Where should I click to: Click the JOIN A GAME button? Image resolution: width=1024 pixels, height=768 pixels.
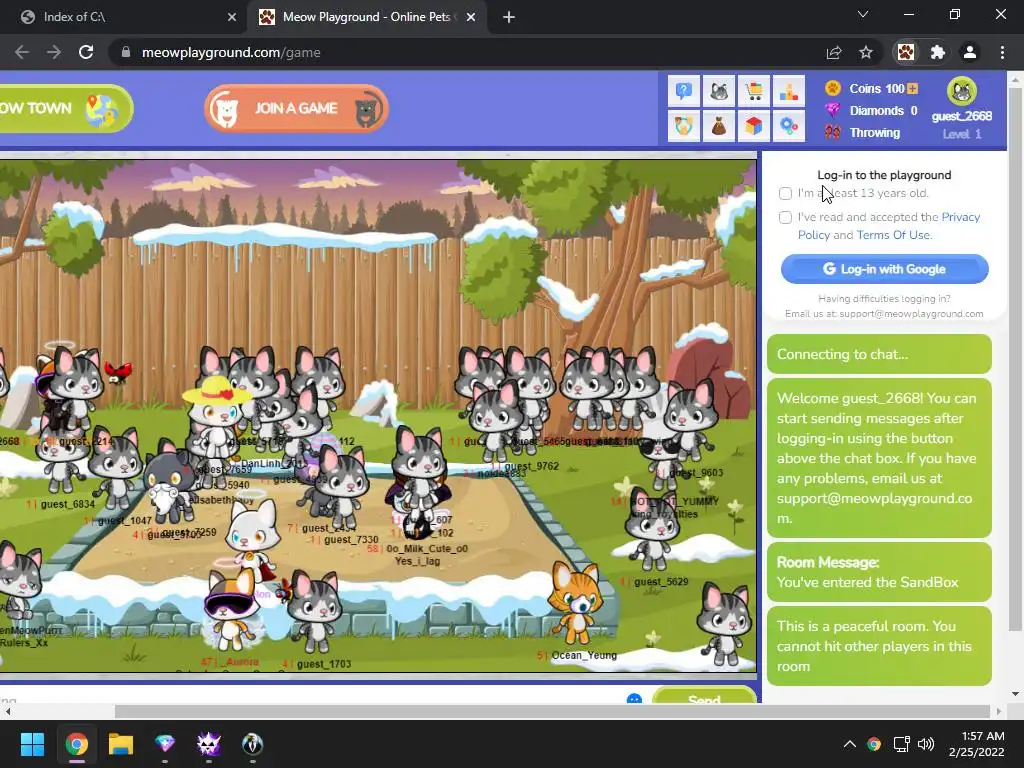tap(296, 108)
